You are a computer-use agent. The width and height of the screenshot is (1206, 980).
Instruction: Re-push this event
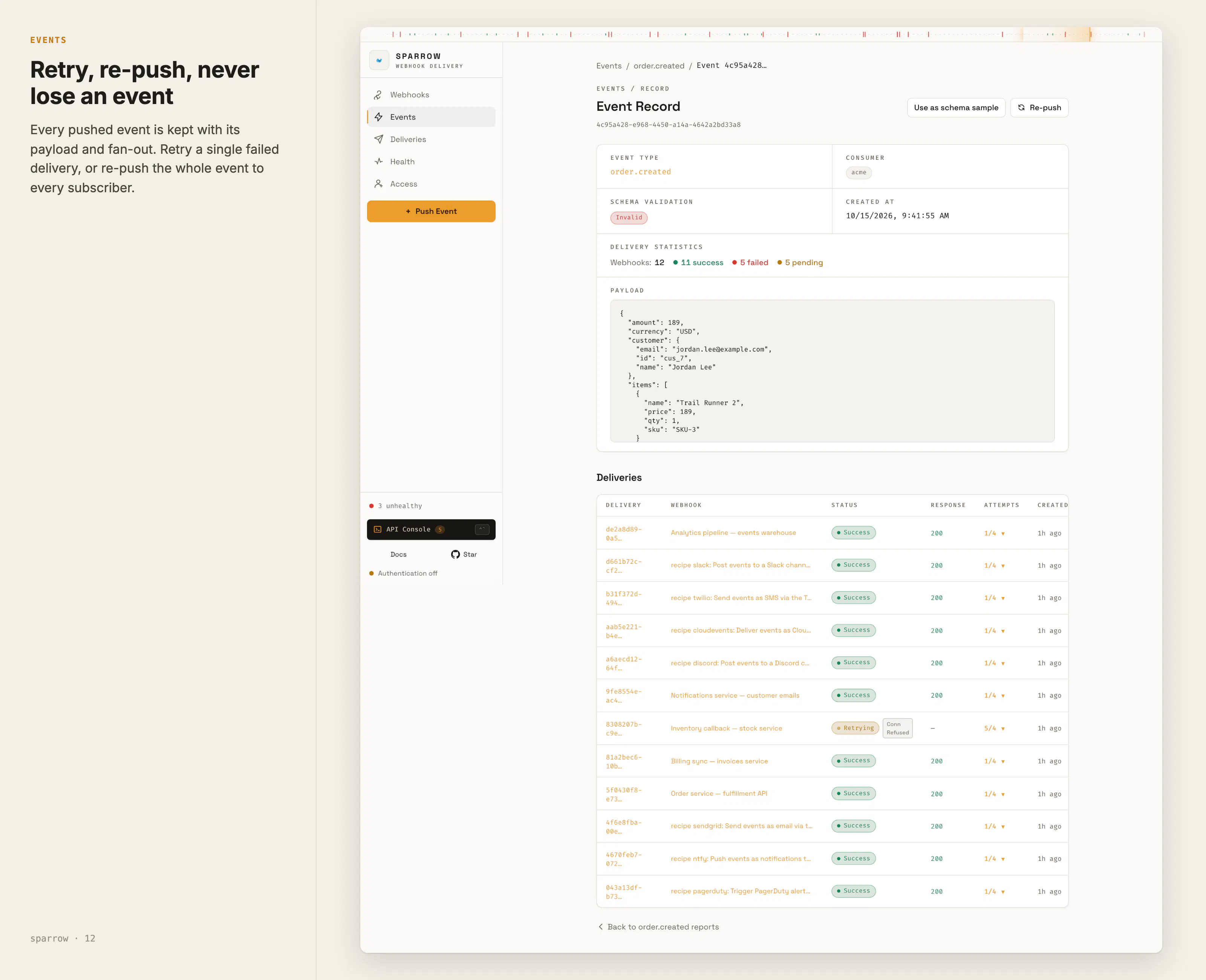(x=1039, y=108)
